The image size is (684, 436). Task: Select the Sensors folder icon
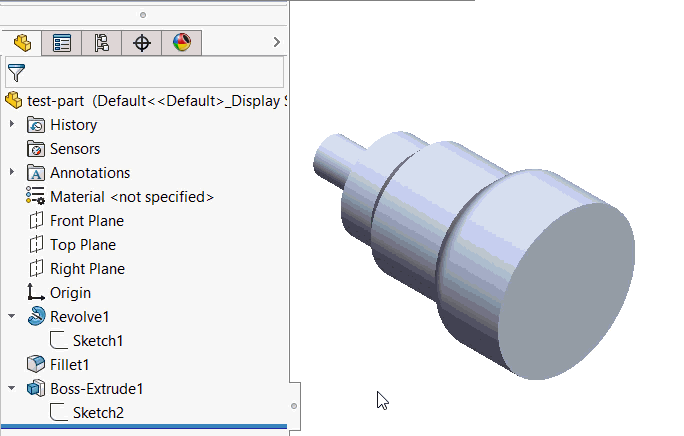click(x=36, y=149)
